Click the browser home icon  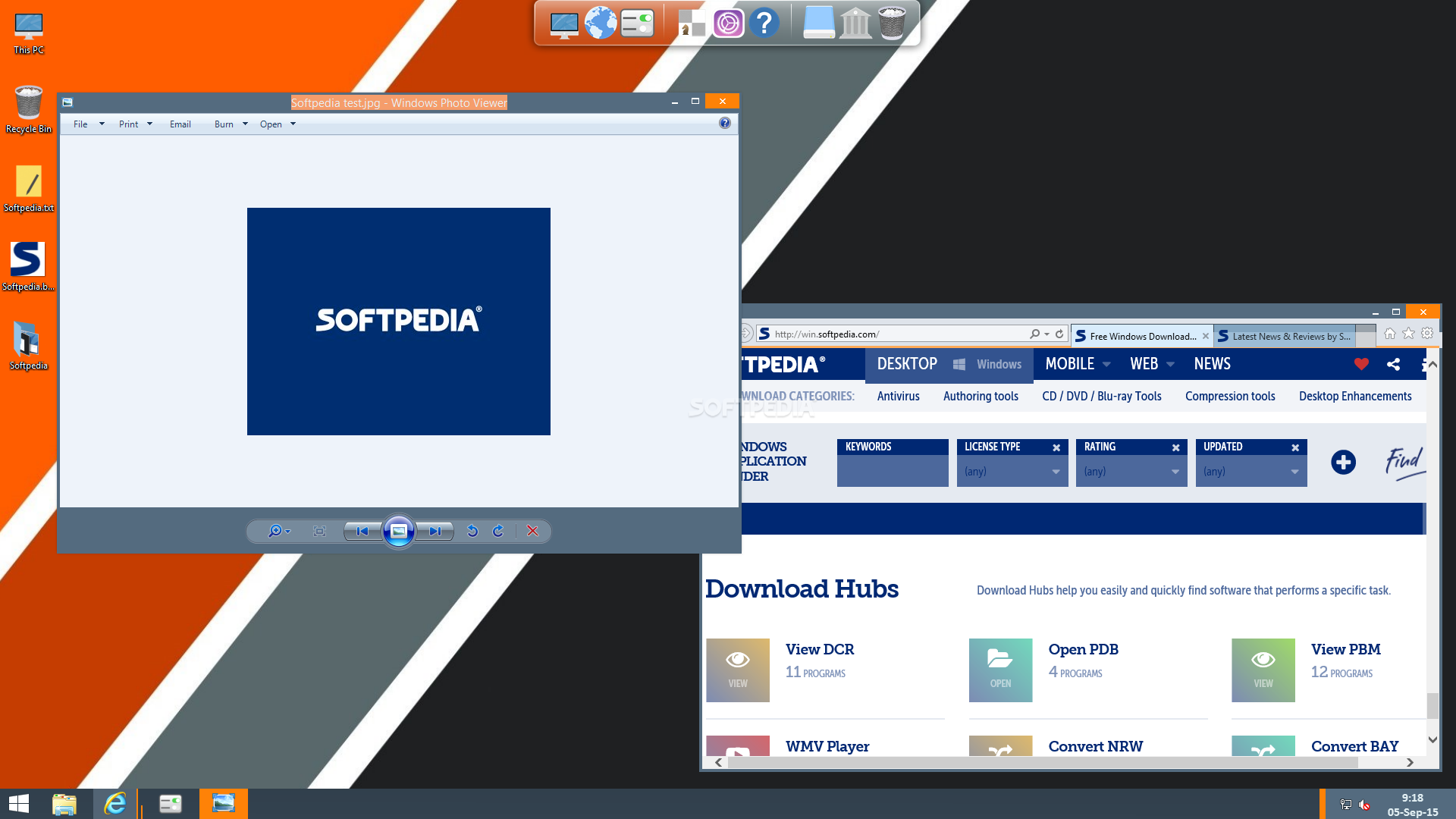pyautogui.click(x=1390, y=334)
